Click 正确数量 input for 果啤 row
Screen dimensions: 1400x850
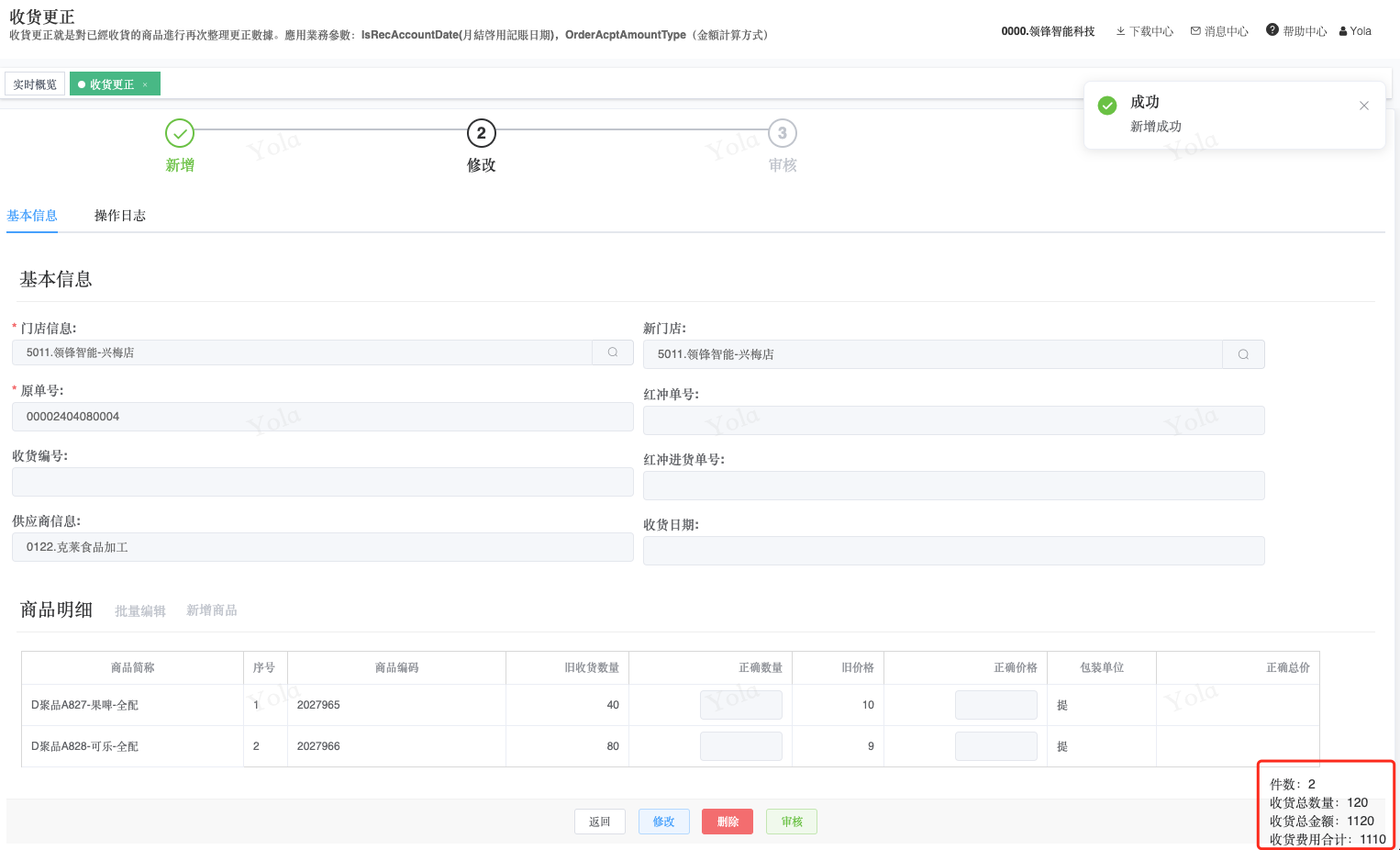coord(741,705)
